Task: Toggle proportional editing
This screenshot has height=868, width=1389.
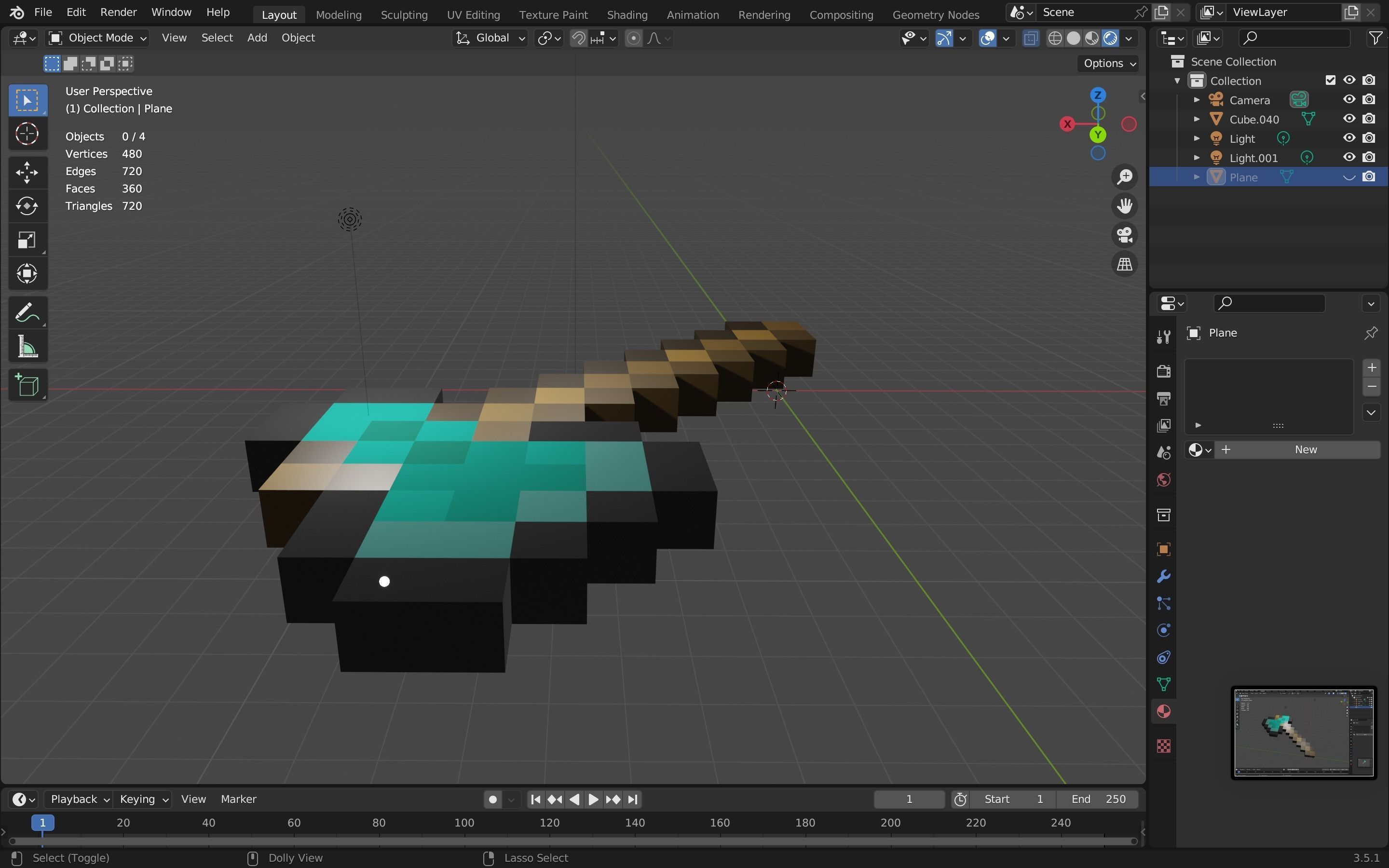Action: (x=633, y=38)
